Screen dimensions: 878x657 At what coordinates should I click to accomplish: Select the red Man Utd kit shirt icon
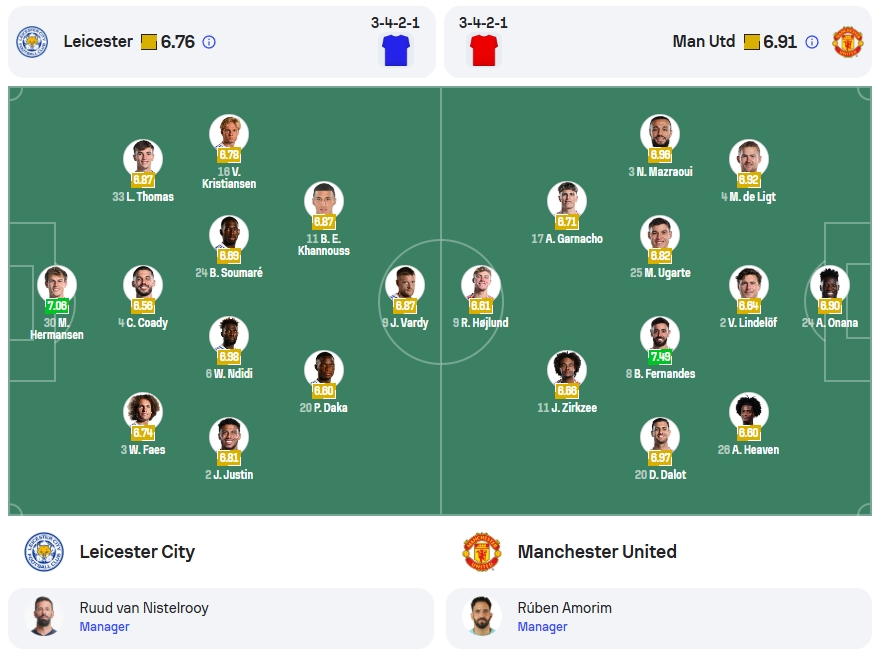coord(484,50)
